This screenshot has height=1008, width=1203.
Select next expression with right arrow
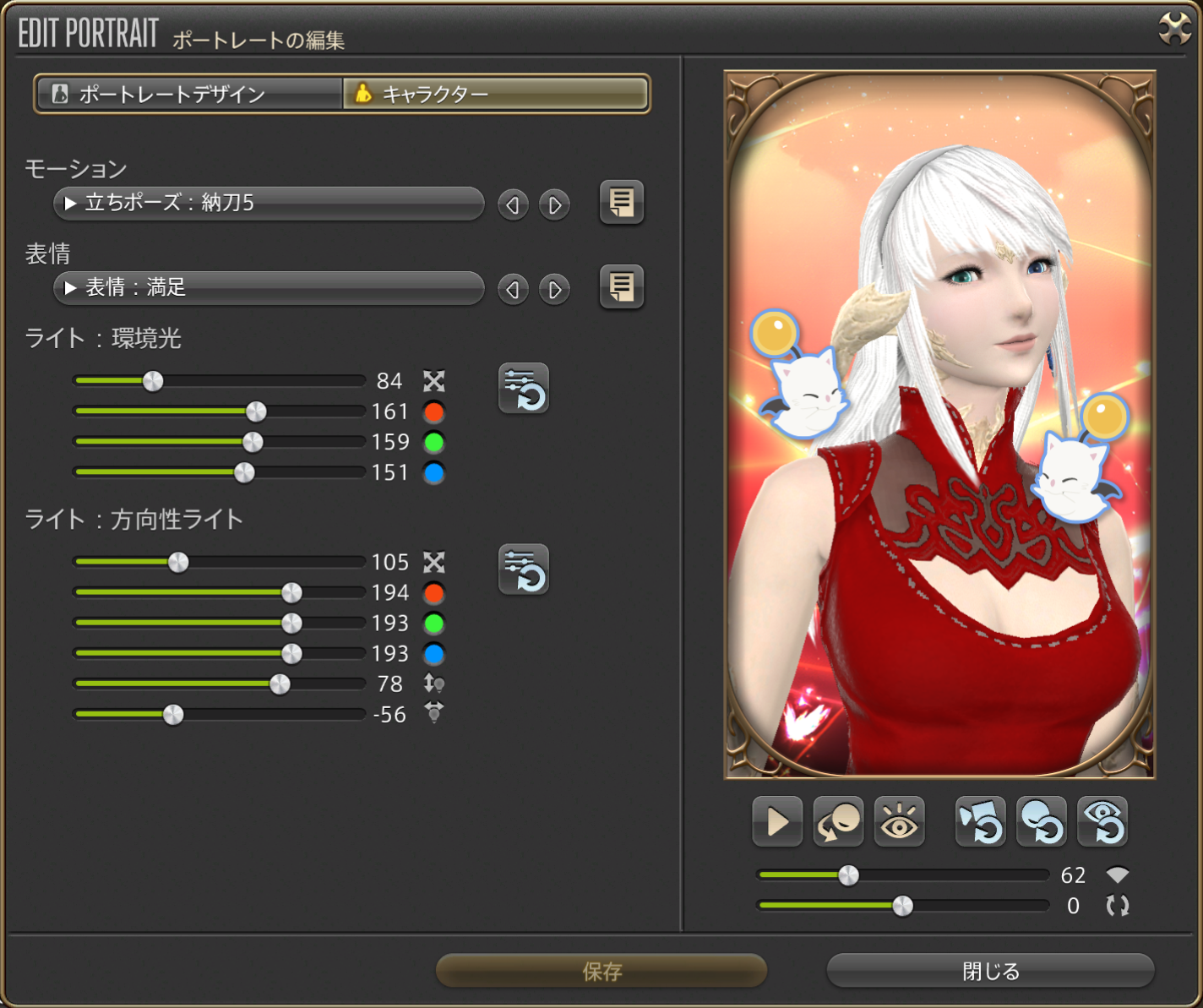pos(554,290)
